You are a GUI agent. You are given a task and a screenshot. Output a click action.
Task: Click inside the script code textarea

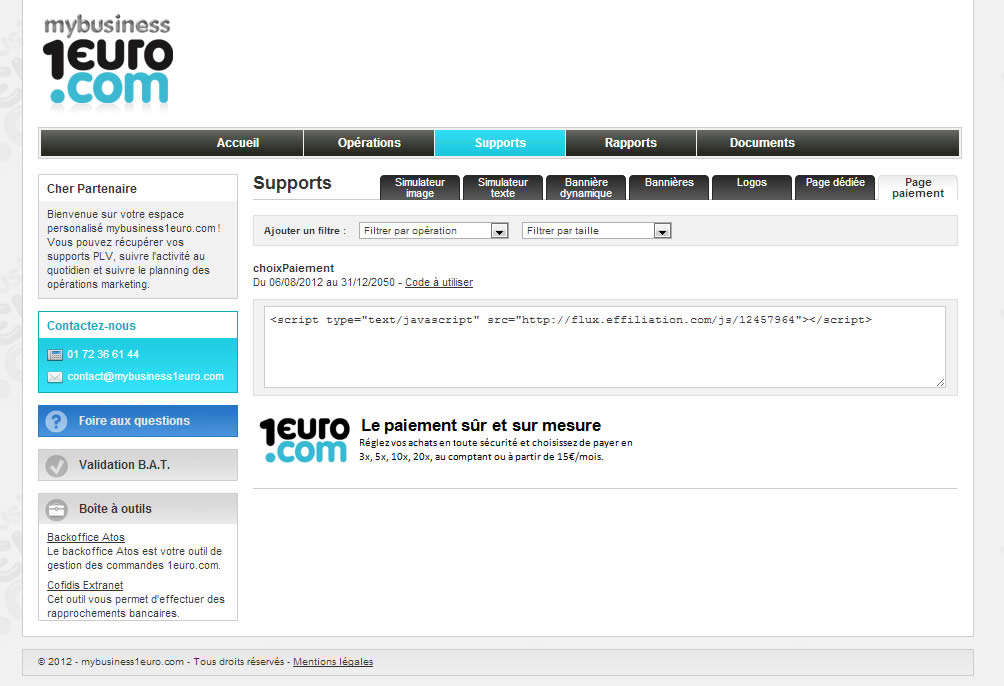click(604, 347)
